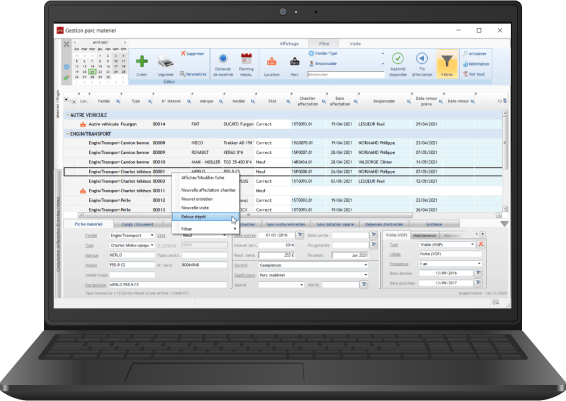Click the Réinitialiser icon
The image size is (566, 401).
pyautogui.click(x=466, y=64)
